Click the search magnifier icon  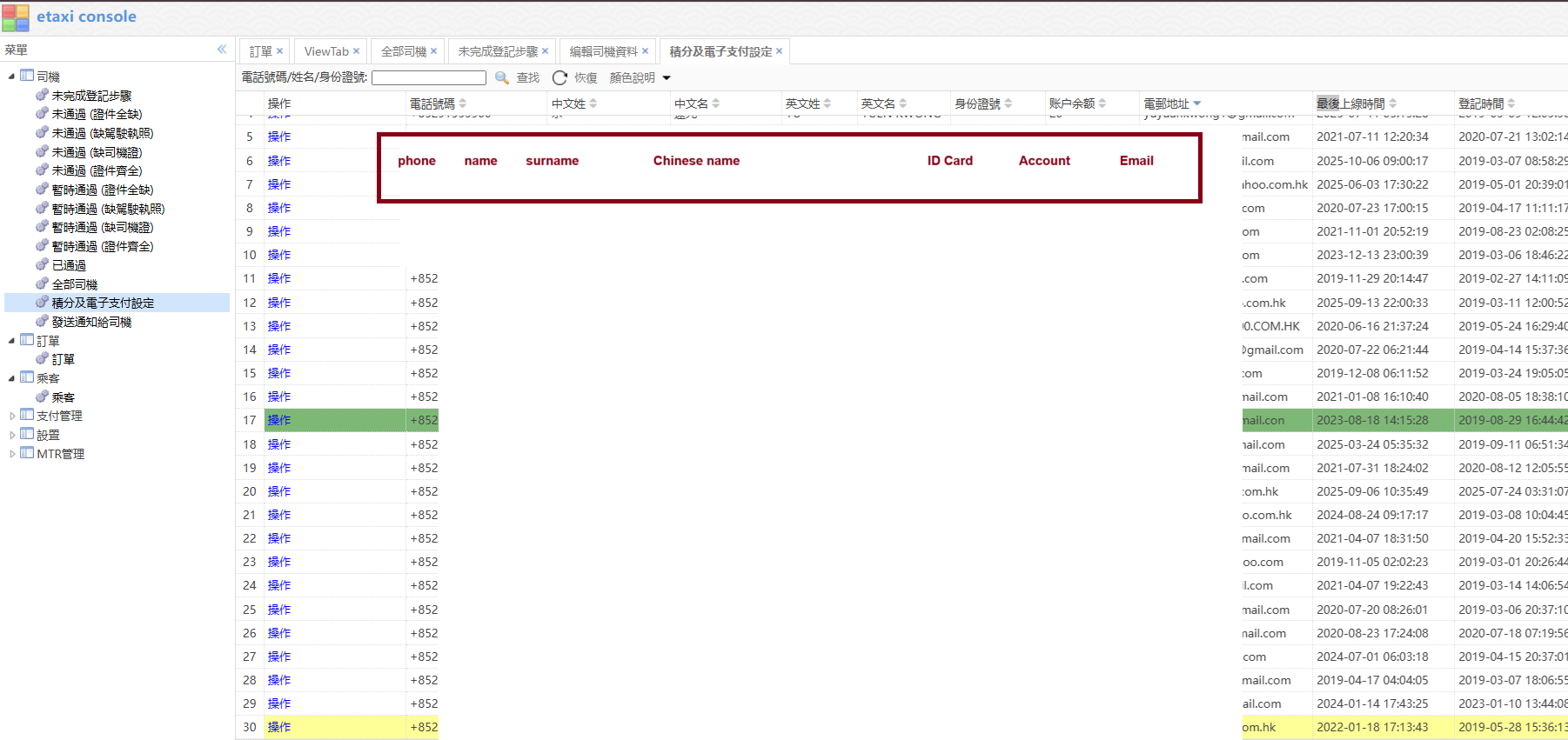[502, 77]
